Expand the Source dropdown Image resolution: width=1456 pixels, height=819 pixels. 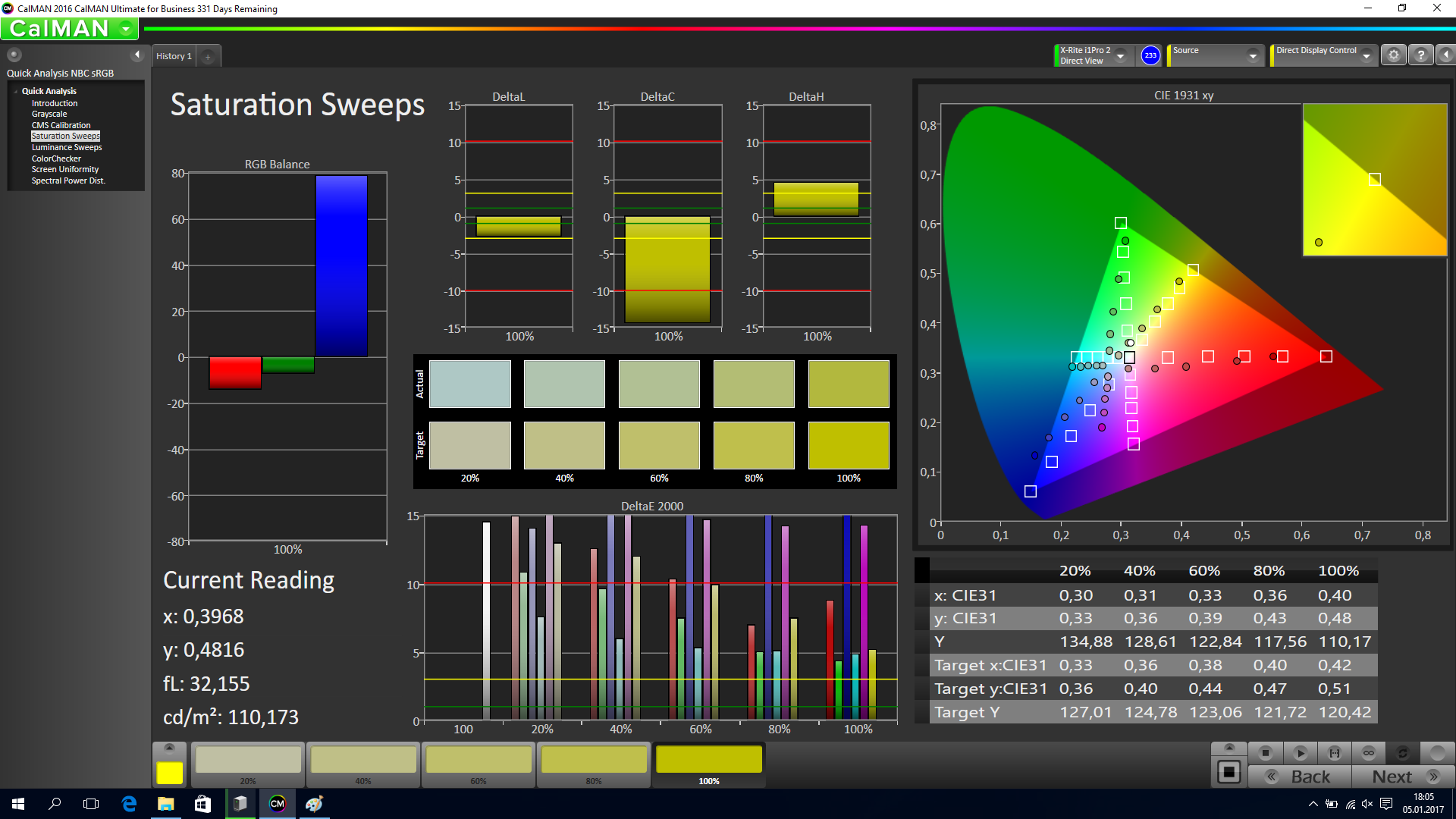coord(1253,56)
